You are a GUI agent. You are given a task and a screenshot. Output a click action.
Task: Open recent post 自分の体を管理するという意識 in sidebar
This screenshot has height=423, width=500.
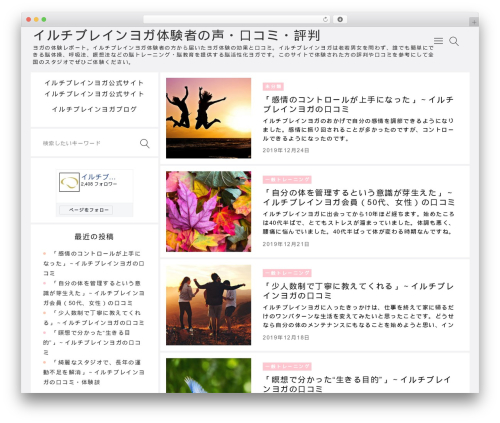click(94, 293)
